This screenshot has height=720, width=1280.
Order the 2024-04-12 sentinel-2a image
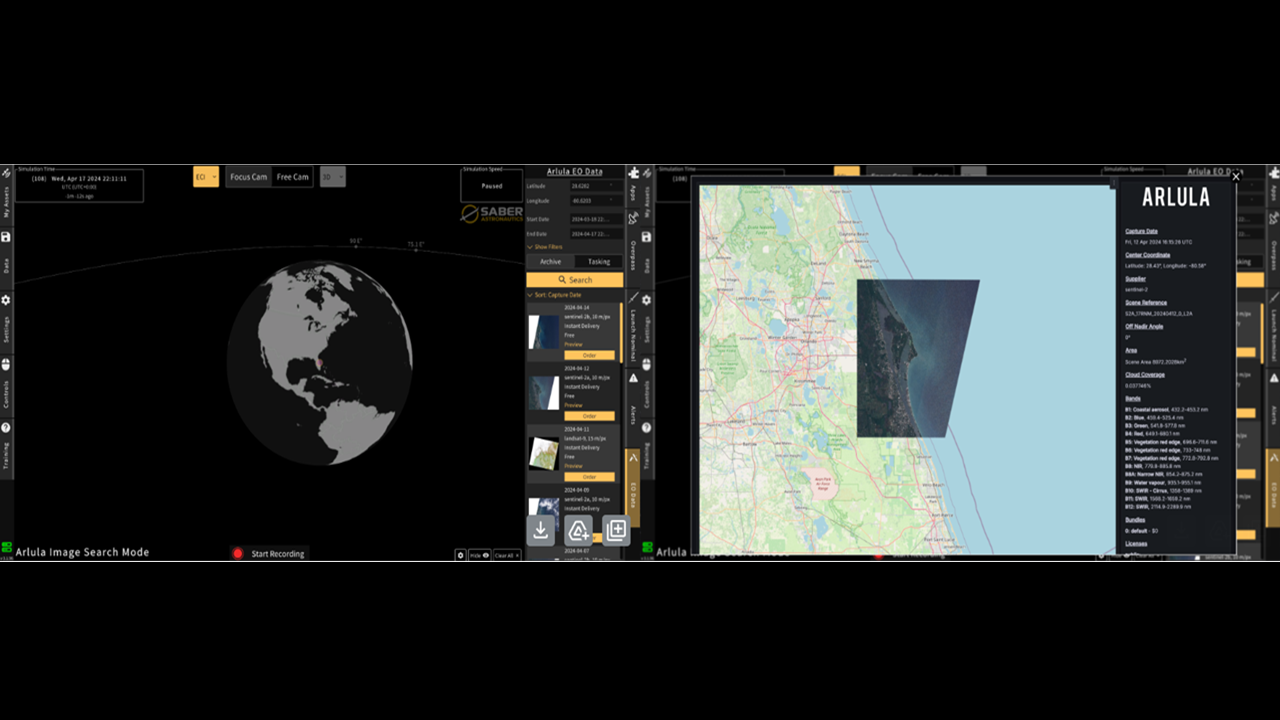click(x=589, y=416)
